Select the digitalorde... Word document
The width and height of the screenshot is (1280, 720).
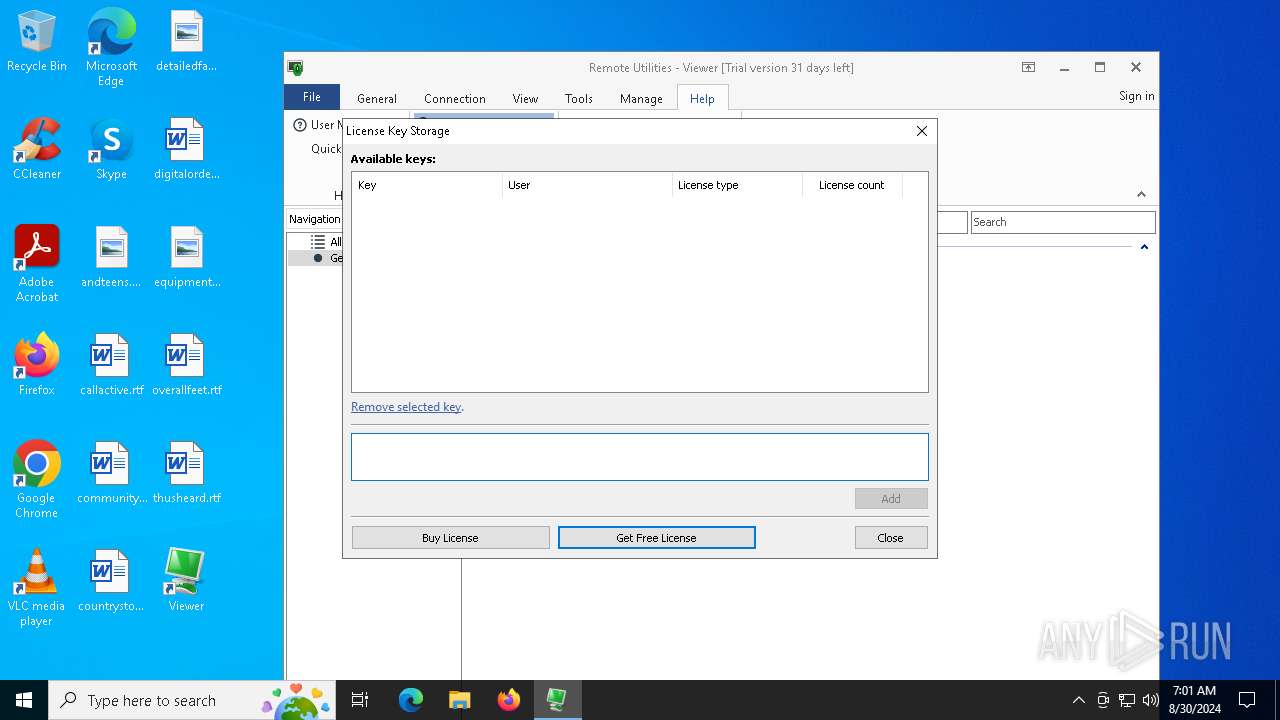[x=186, y=149]
